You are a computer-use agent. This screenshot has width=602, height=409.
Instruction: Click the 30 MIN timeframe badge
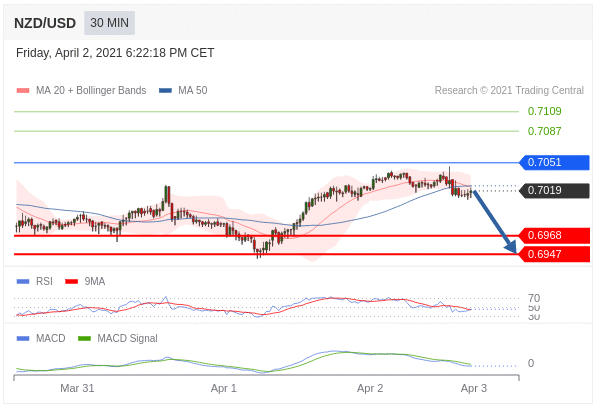tap(109, 23)
